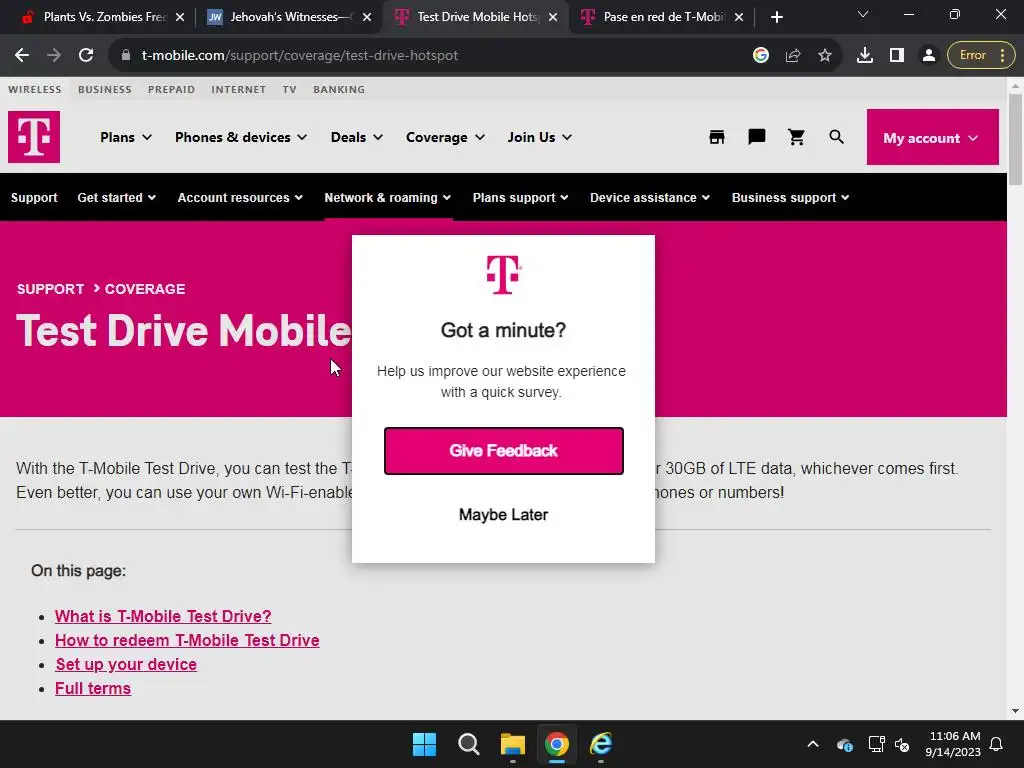The width and height of the screenshot is (1024, 768).
Task: Select WIRELESS in top bar
Action: (x=35, y=89)
